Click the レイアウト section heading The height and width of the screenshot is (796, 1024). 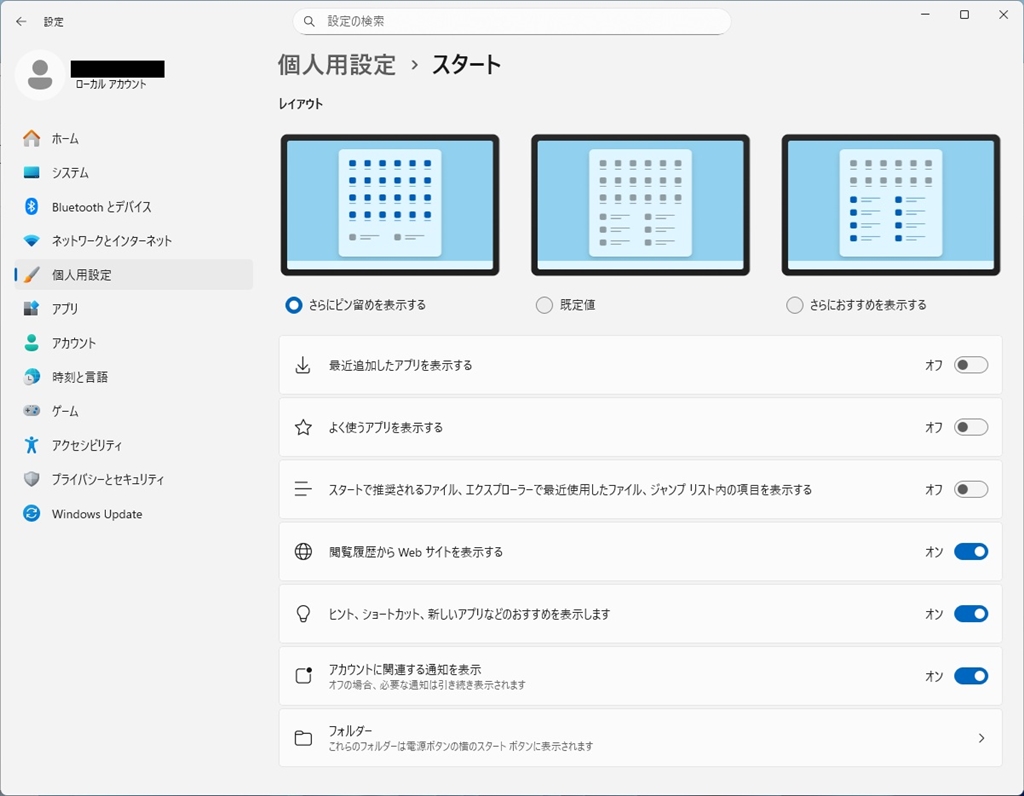[x=301, y=104]
